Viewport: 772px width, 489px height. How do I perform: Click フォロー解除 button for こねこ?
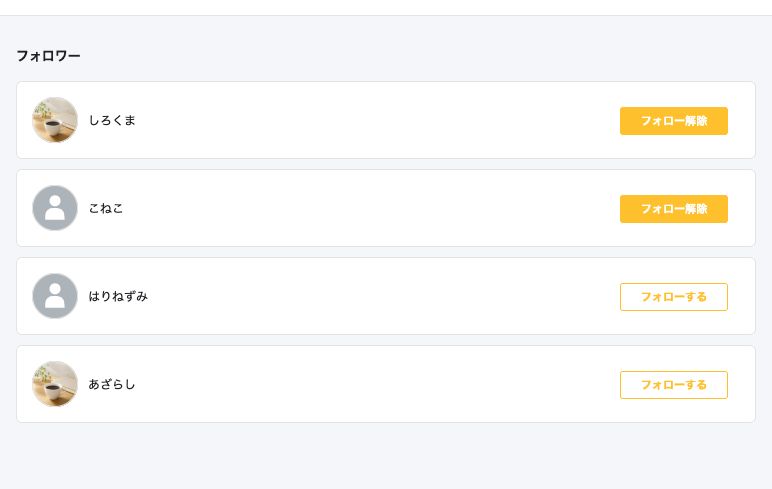pyautogui.click(x=674, y=209)
